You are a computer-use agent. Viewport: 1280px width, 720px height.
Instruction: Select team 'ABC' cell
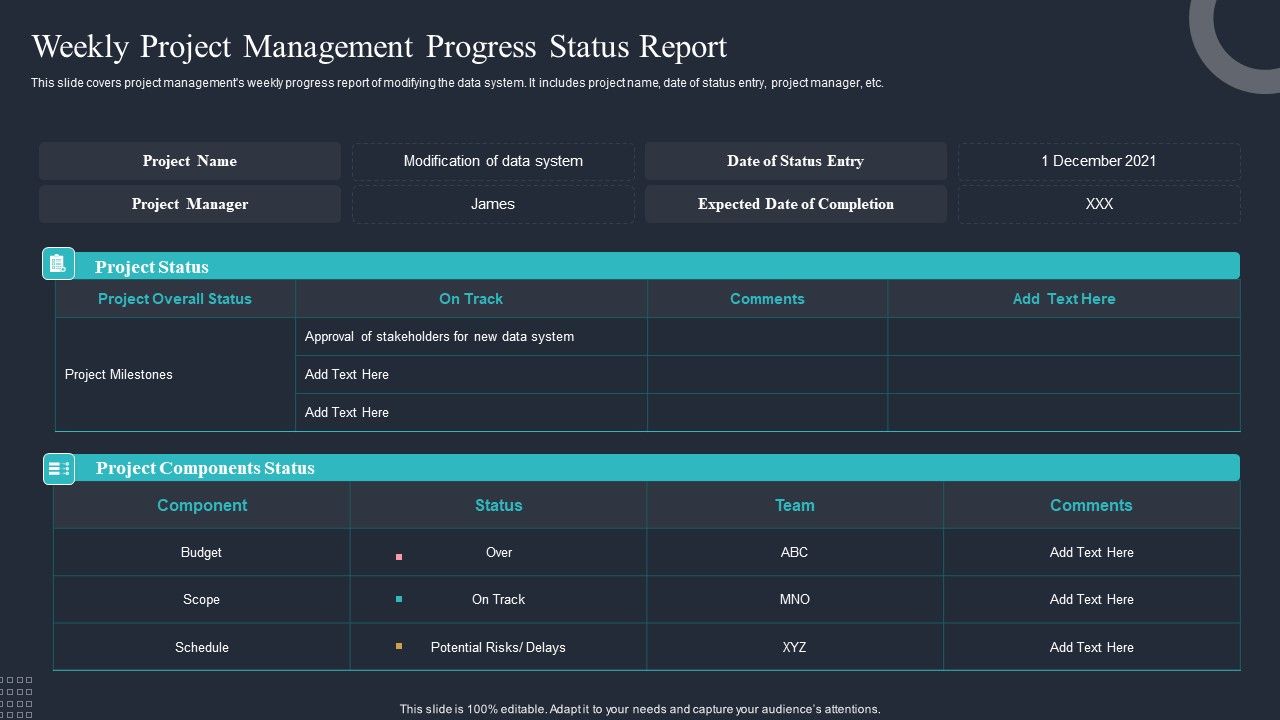coord(795,552)
